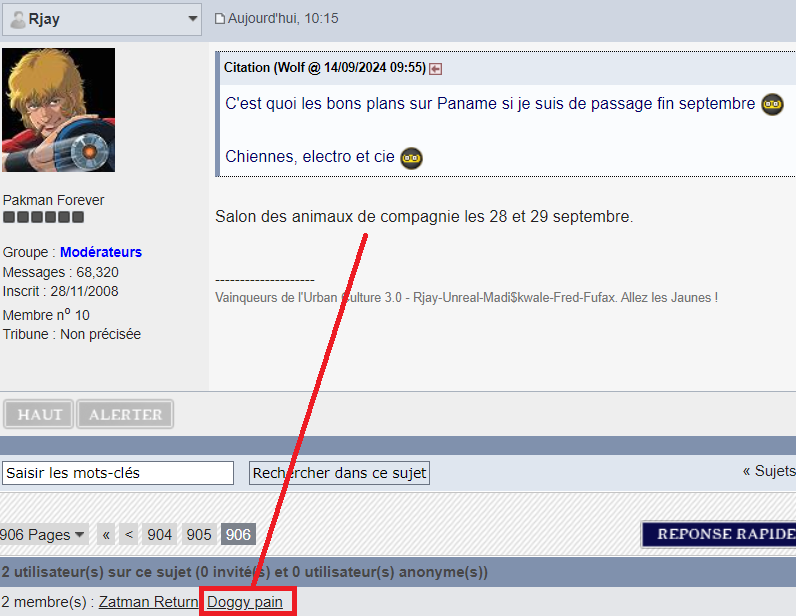796x616 pixels.
Task: Go to previous page with < button
Action: click(x=129, y=535)
